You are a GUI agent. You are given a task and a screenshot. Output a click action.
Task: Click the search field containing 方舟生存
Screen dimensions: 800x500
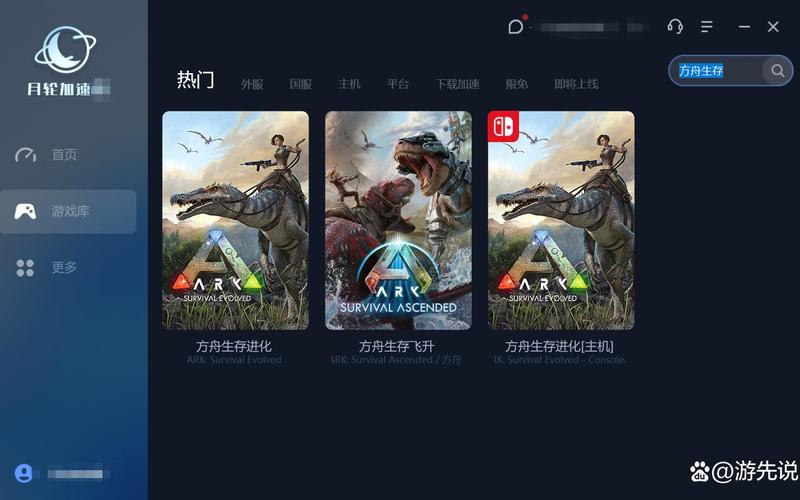pyautogui.click(x=716, y=70)
